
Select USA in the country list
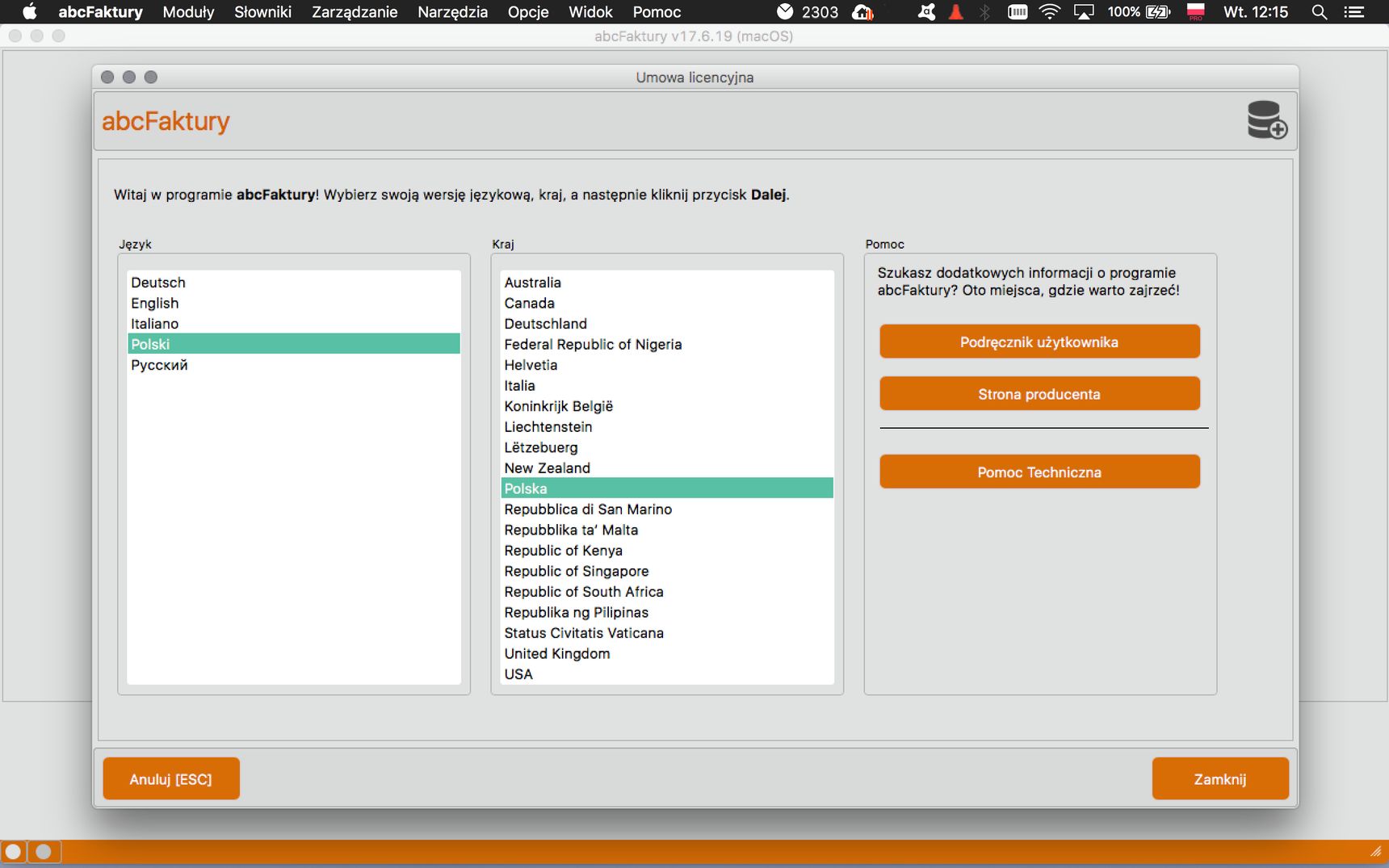click(667, 674)
